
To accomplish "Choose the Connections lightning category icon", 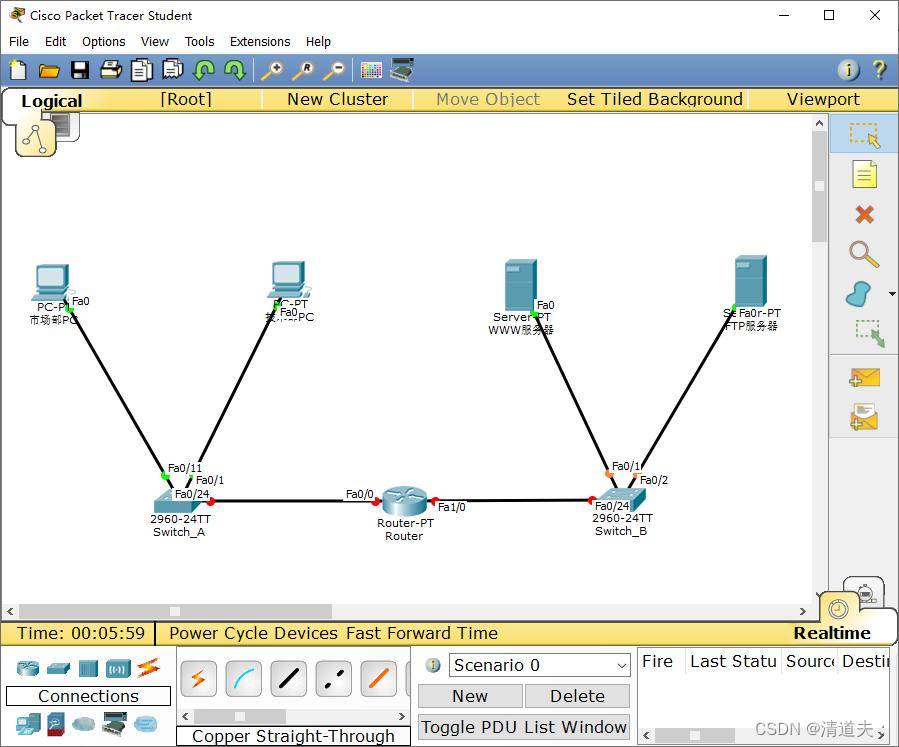I will click(148, 668).
